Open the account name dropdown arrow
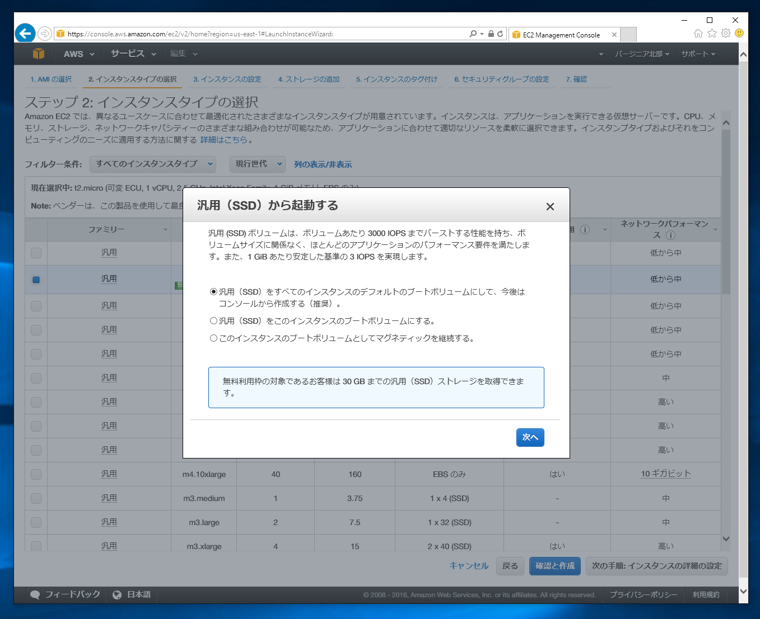 [x=601, y=54]
